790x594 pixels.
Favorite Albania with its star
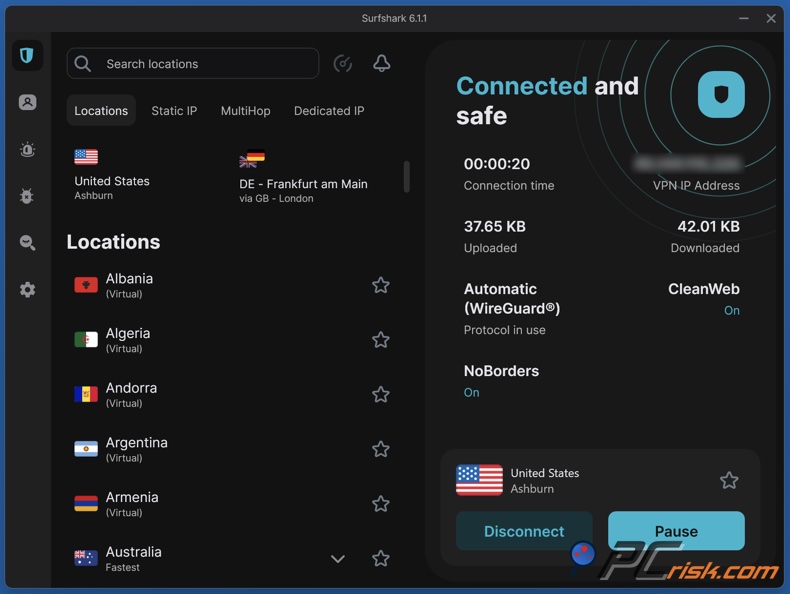[x=380, y=286]
